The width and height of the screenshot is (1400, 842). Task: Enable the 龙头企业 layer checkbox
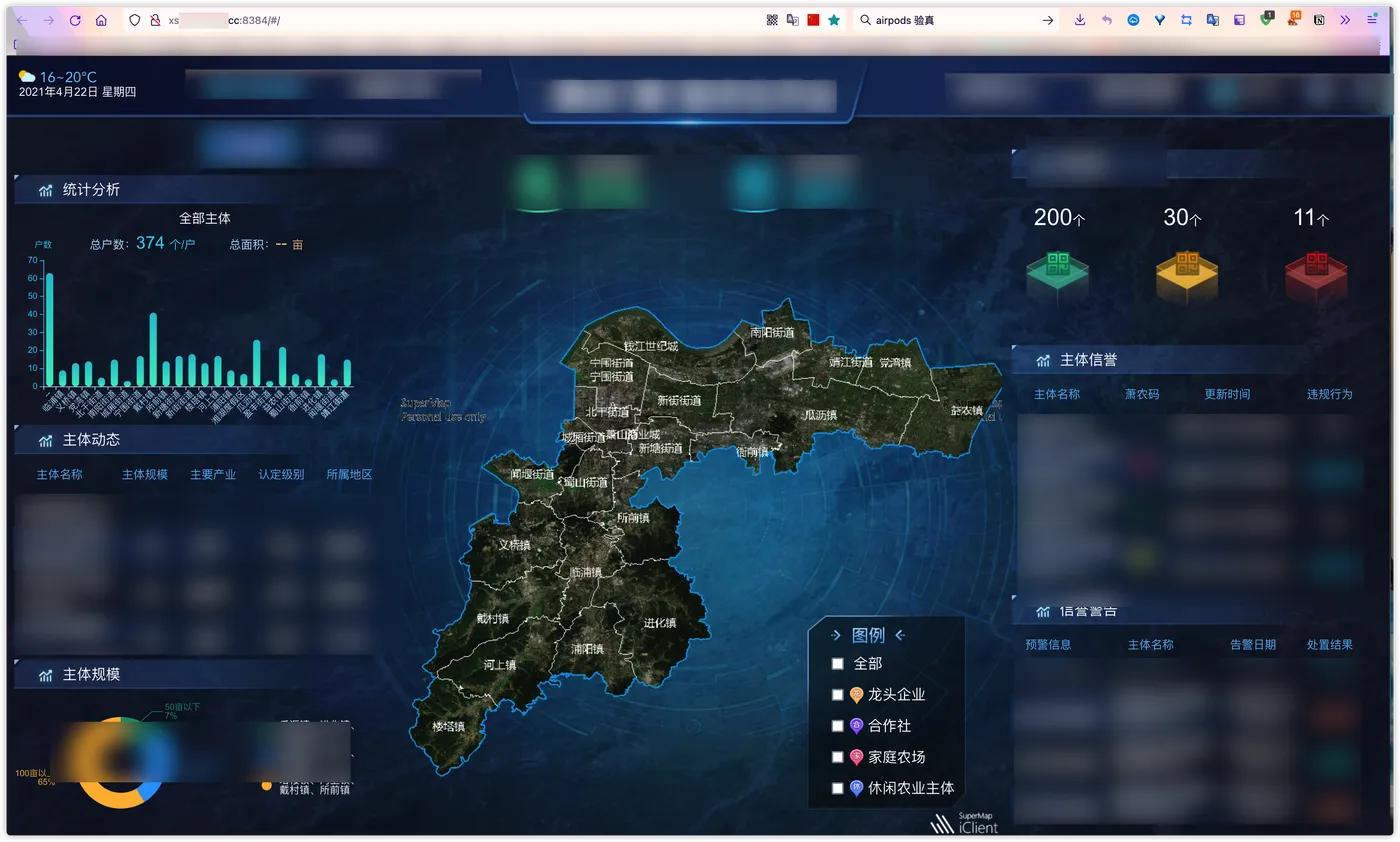(x=838, y=695)
